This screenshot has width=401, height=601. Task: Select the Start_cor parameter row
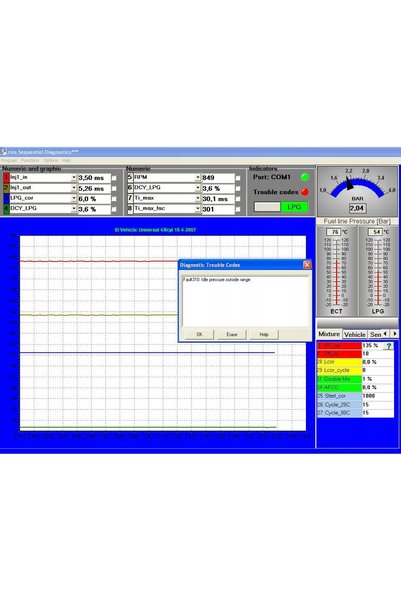(x=355, y=396)
